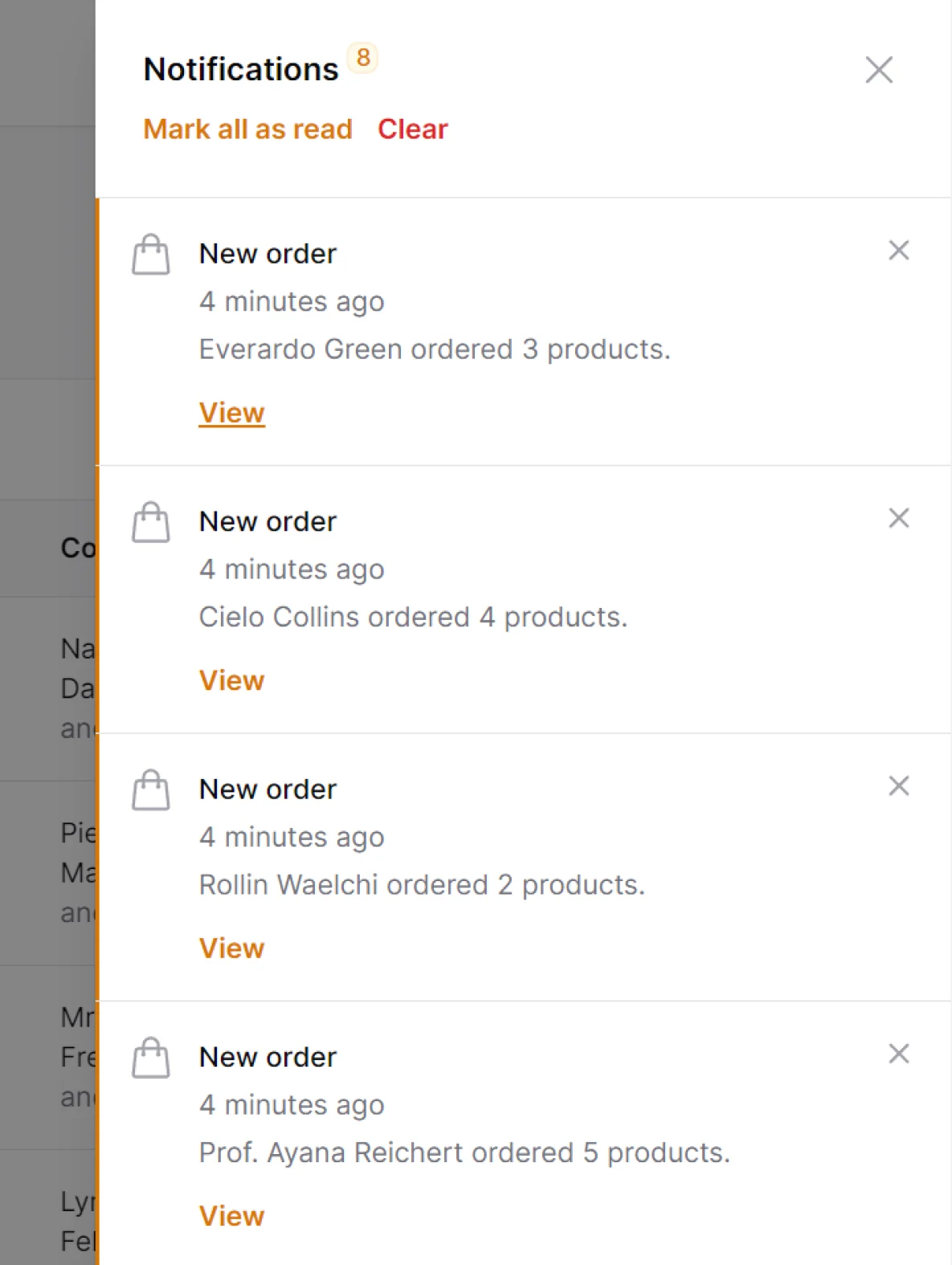The width and height of the screenshot is (952, 1265).
Task: Click the text Everardo Green ordered 3 products
Action: click(435, 349)
